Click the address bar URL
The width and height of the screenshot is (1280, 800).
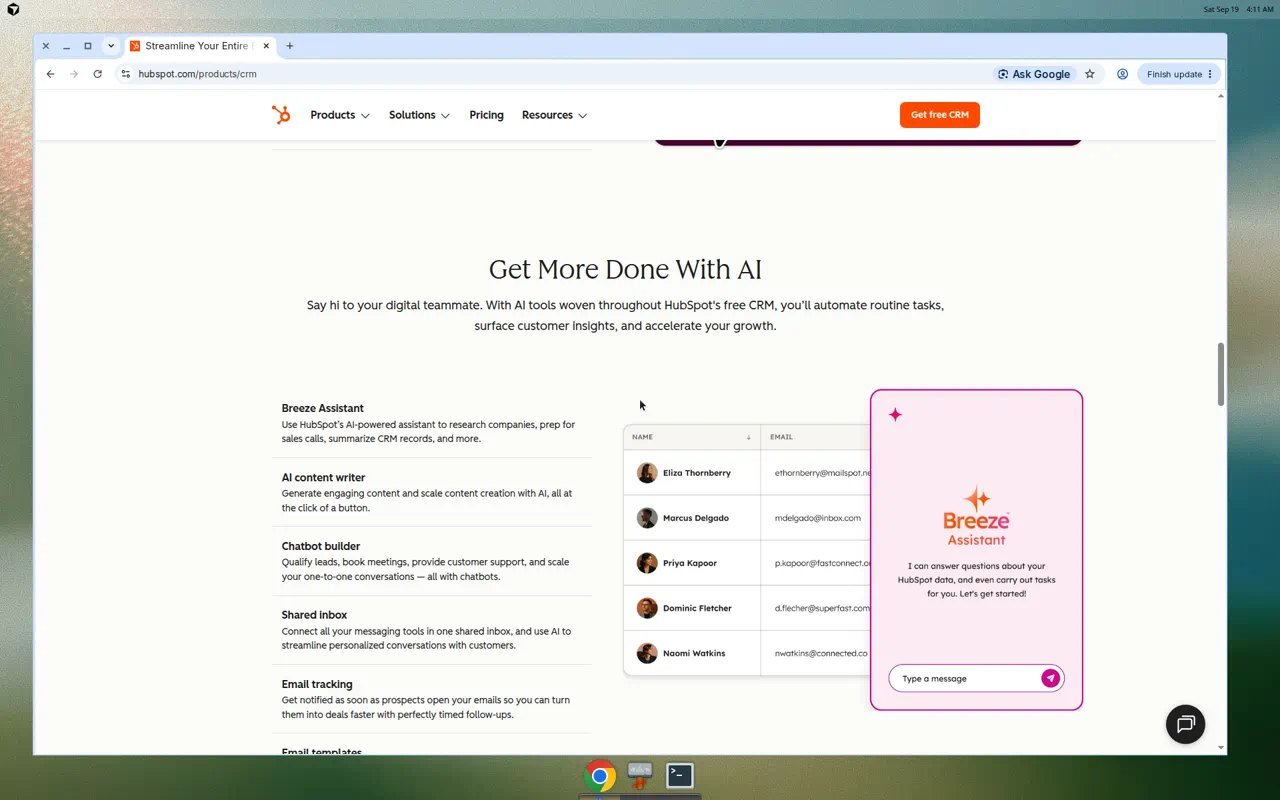tap(198, 74)
